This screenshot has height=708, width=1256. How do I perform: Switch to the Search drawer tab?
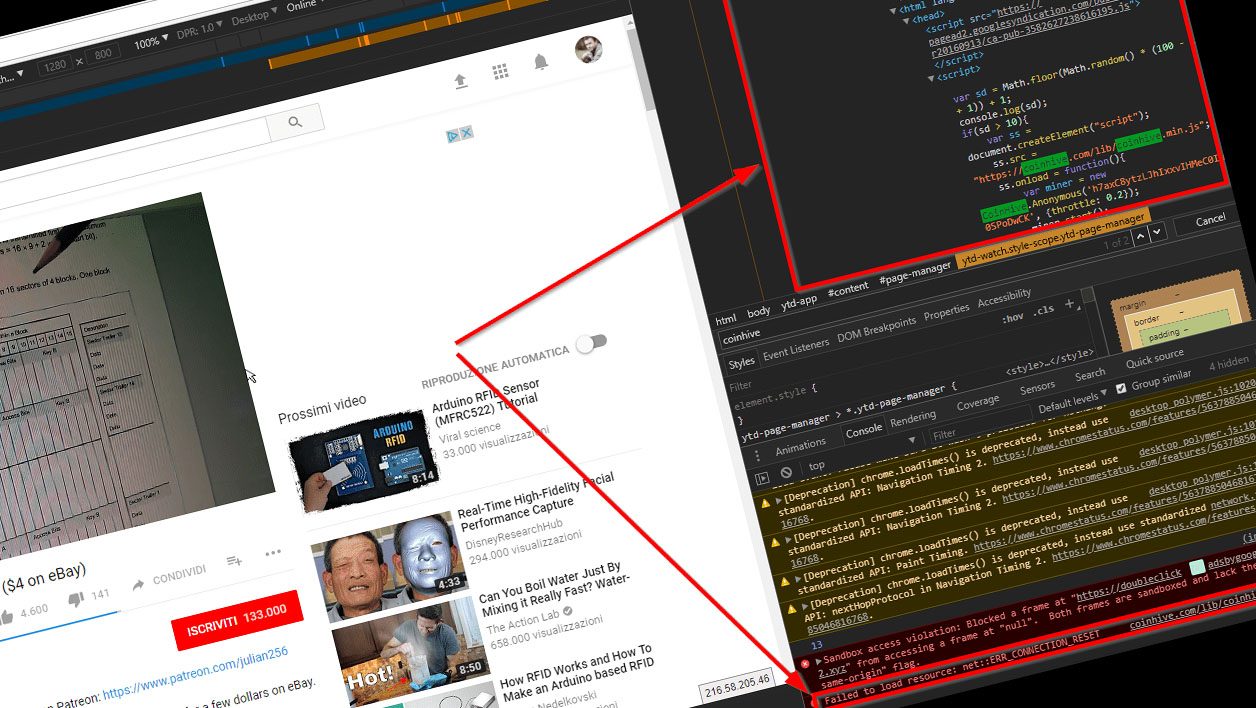pyautogui.click(x=1090, y=374)
